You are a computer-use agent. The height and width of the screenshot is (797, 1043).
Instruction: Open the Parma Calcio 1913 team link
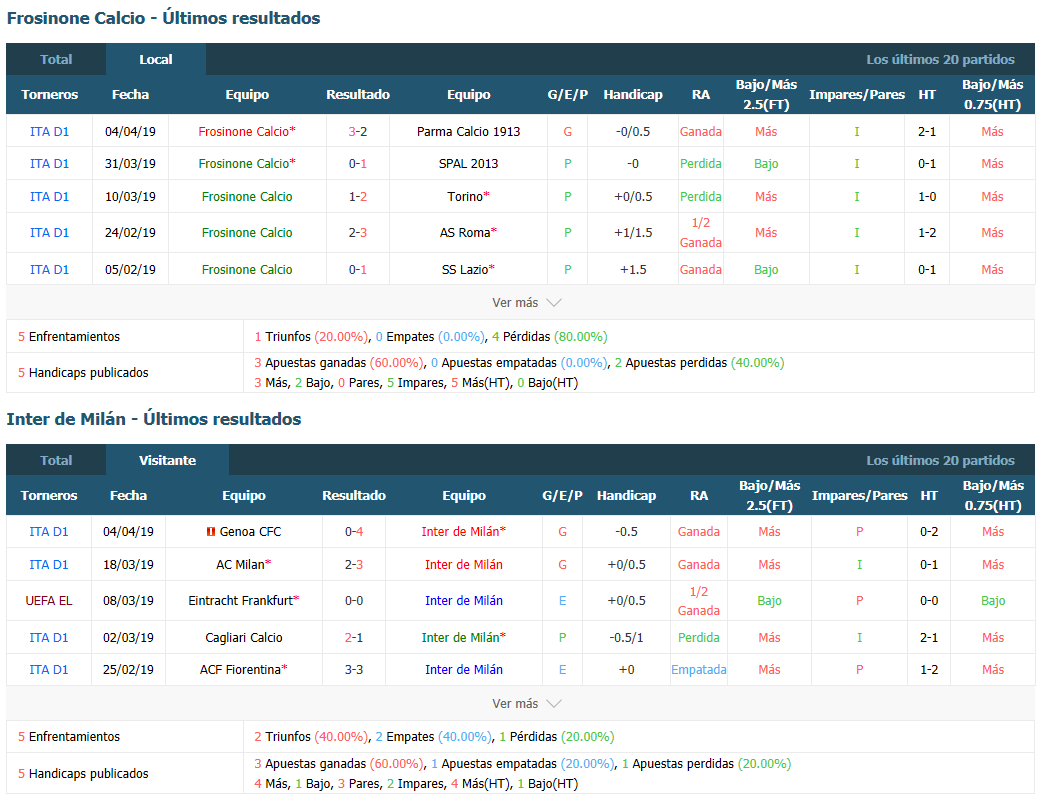(468, 132)
